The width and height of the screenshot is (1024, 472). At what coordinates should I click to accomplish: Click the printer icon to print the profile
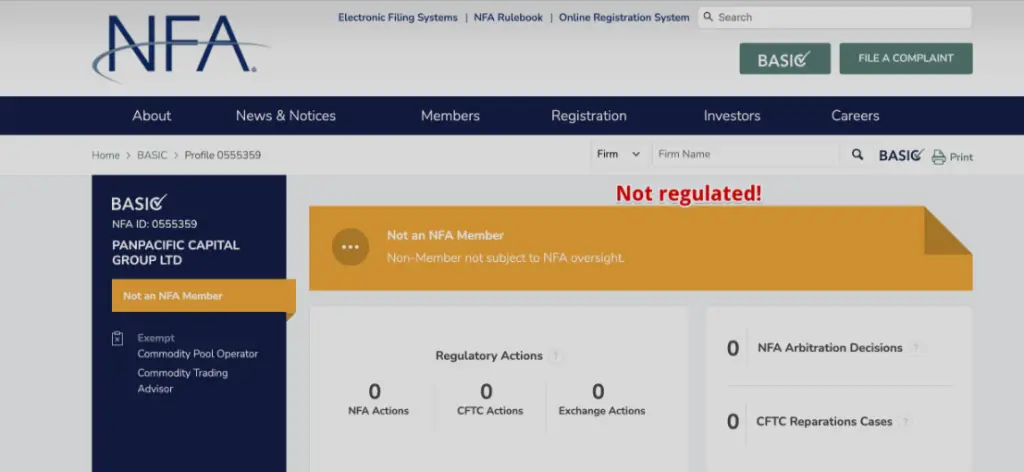[938, 157]
